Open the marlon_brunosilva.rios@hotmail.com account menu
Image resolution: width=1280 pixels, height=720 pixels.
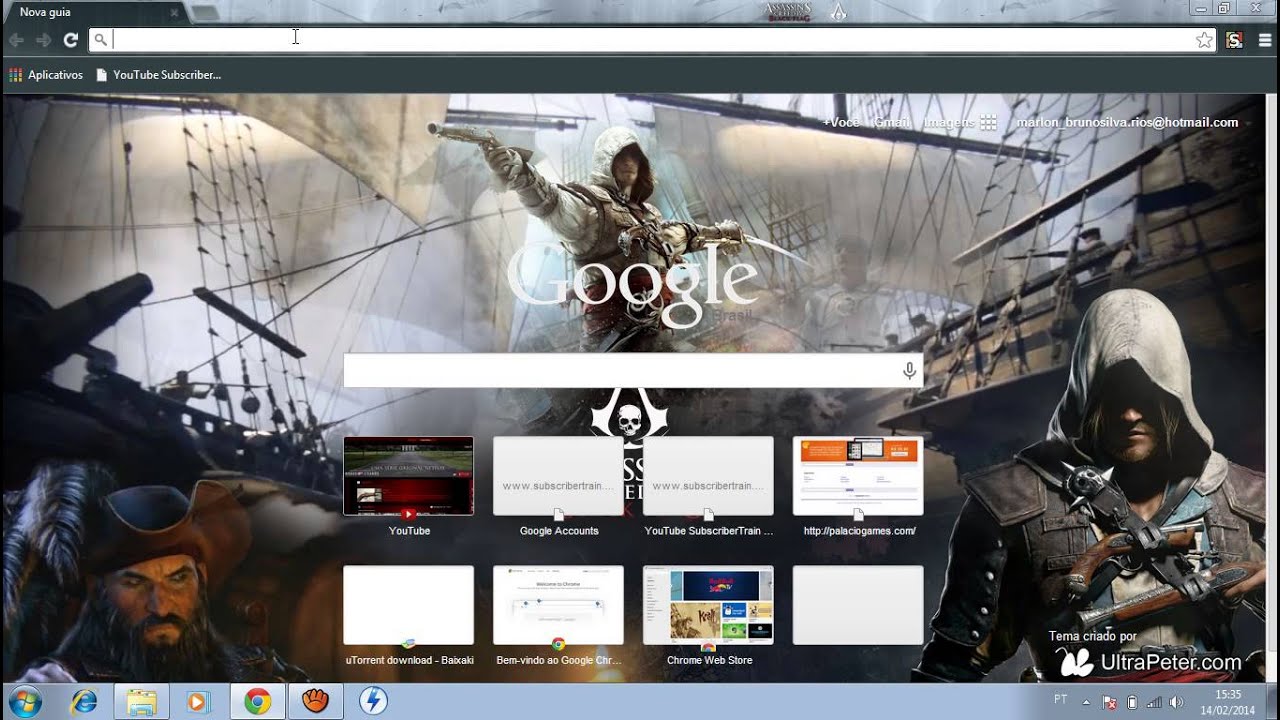click(1127, 122)
